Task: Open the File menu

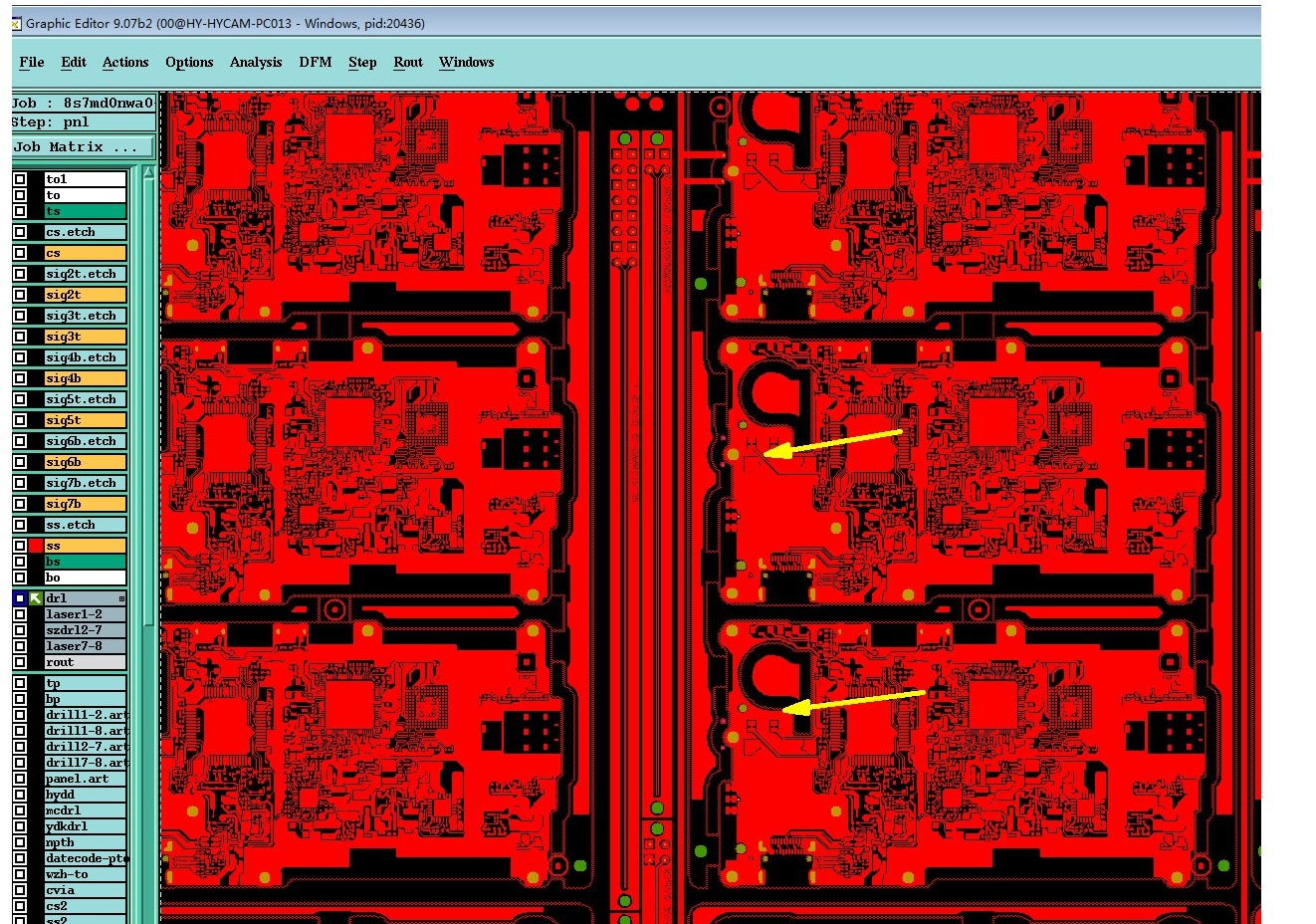Action: (x=32, y=62)
